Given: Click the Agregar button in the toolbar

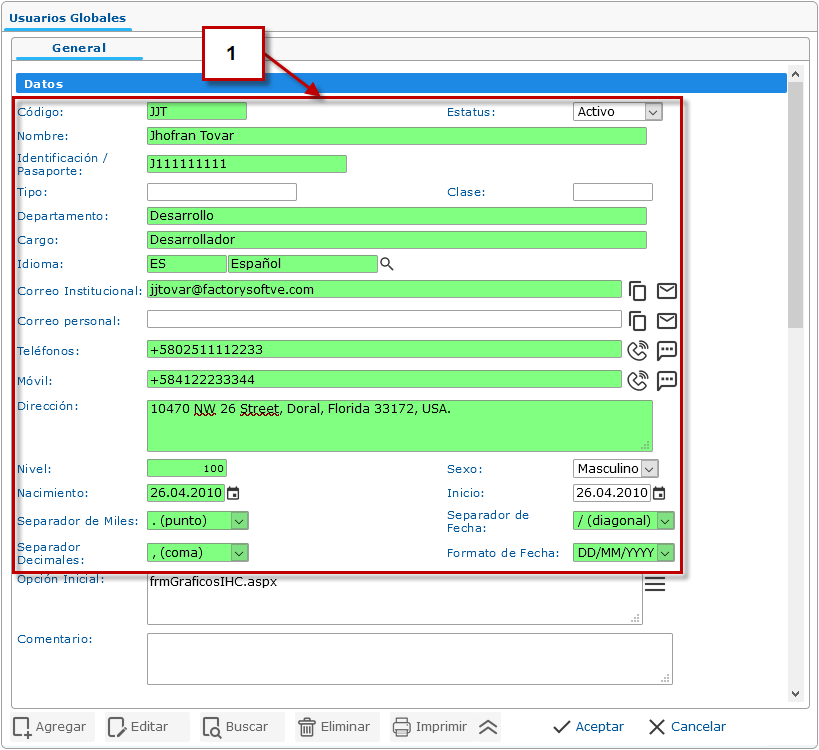Looking at the screenshot, I should (x=51, y=727).
